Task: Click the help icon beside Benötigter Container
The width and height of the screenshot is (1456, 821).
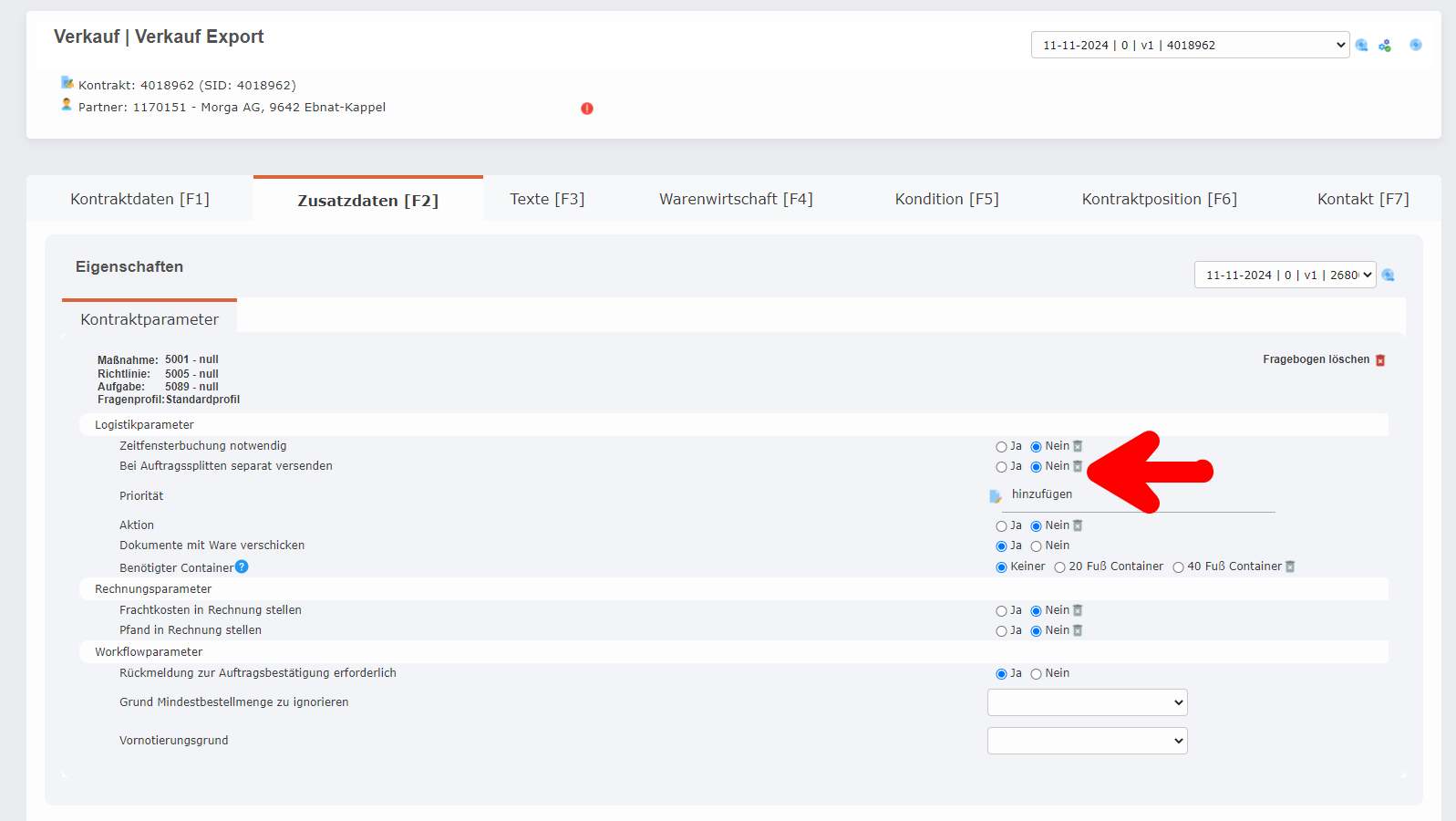Action: pos(242,566)
